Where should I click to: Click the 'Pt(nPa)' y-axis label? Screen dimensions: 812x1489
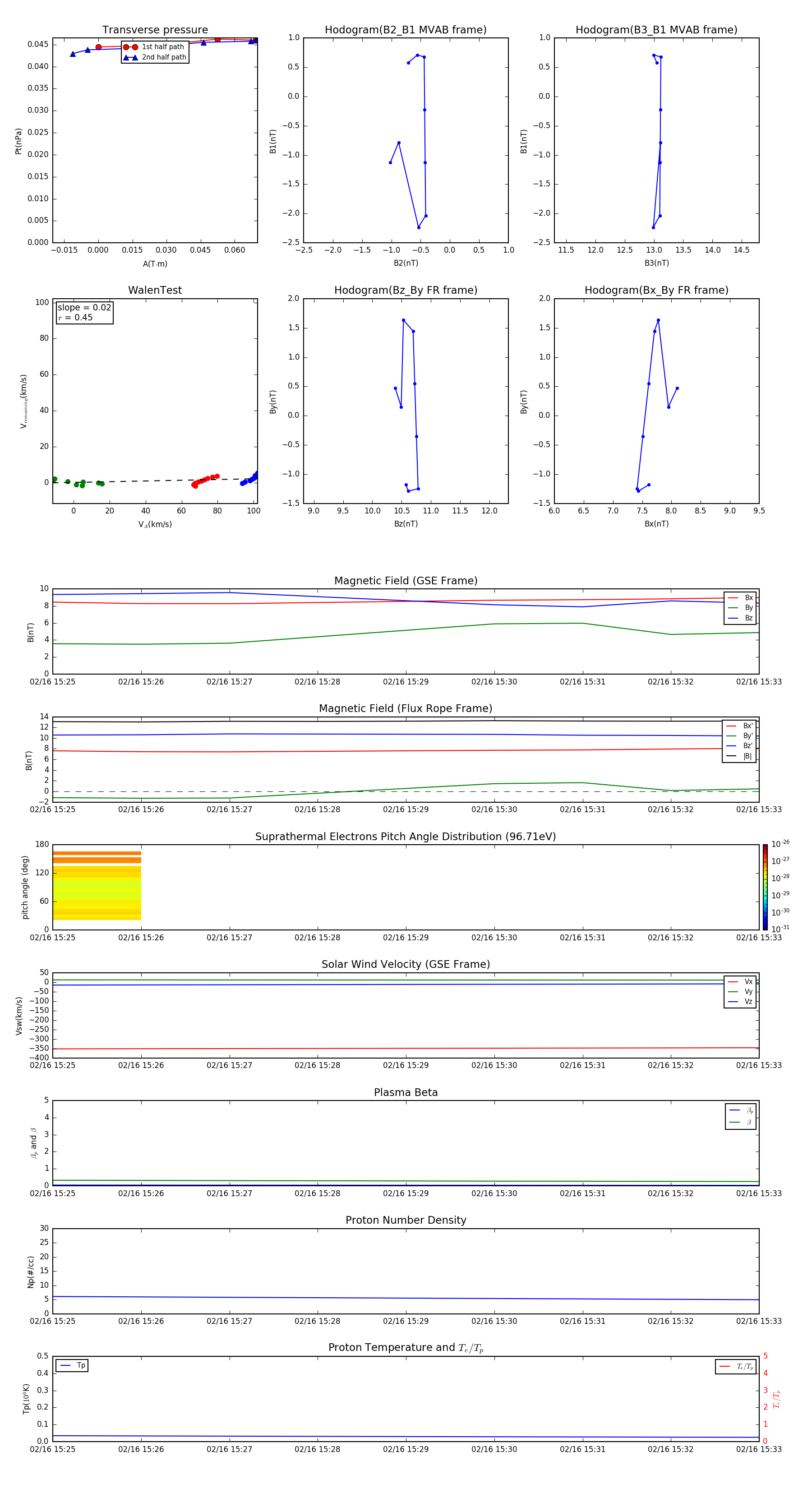pyautogui.click(x=18, y=141)
